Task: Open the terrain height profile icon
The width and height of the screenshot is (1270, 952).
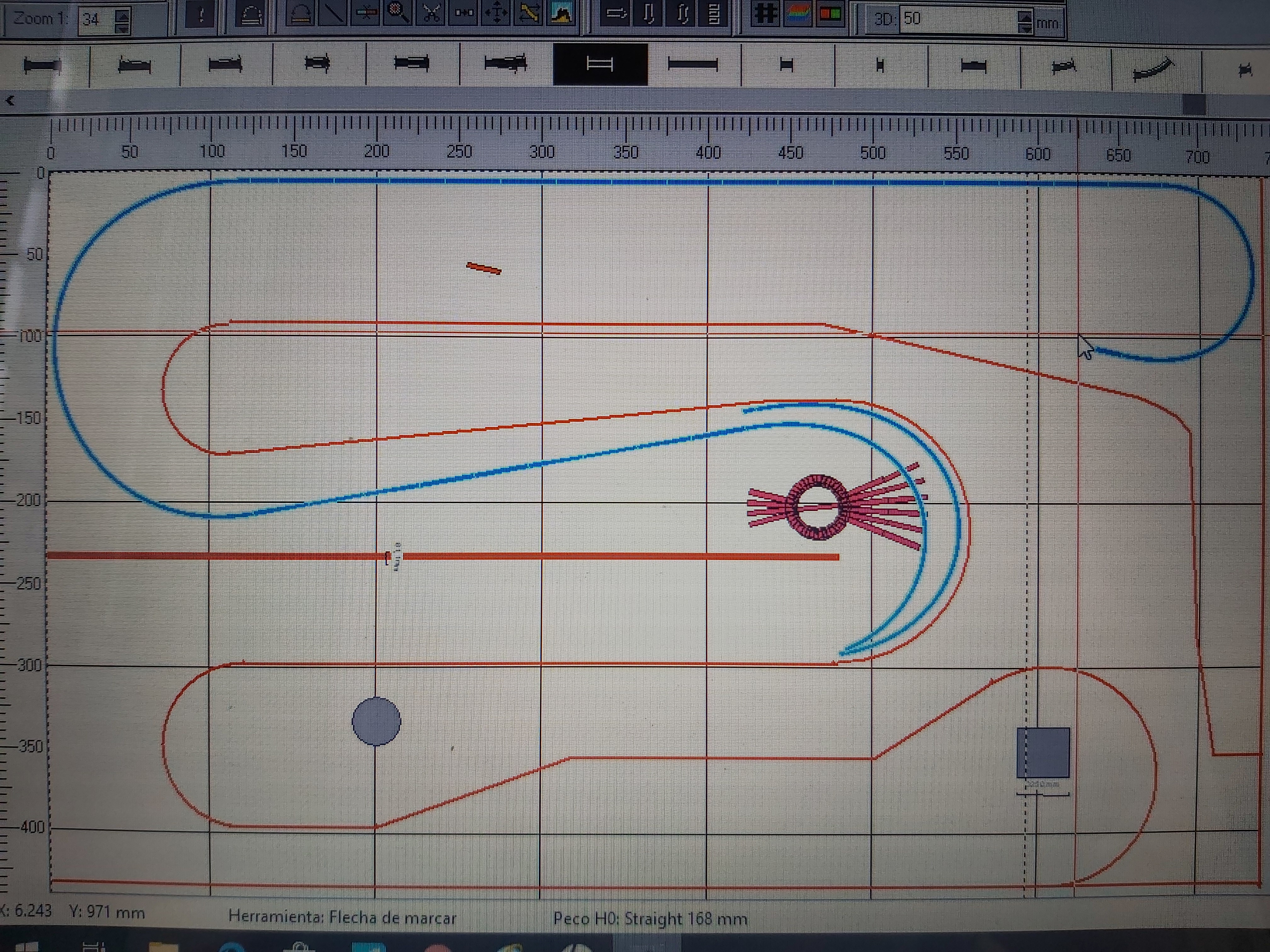Action: [x=561, y=13]
